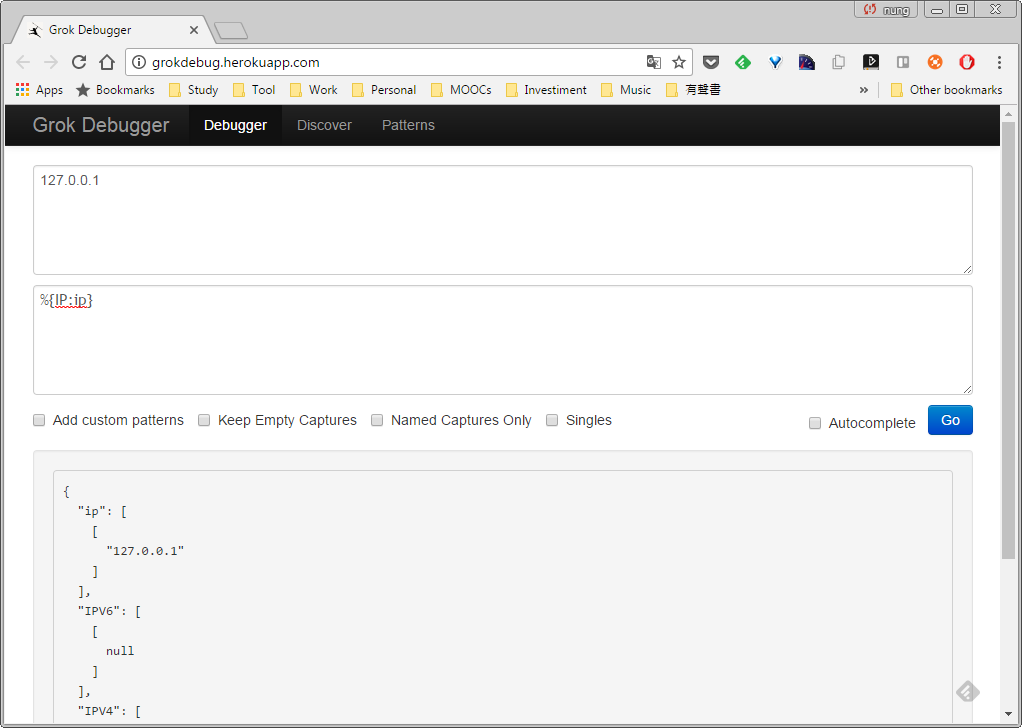Screen dimensions: 1022x728
Task: Check the Singles option
Action: pyautogui.click(x=552, y=420)
